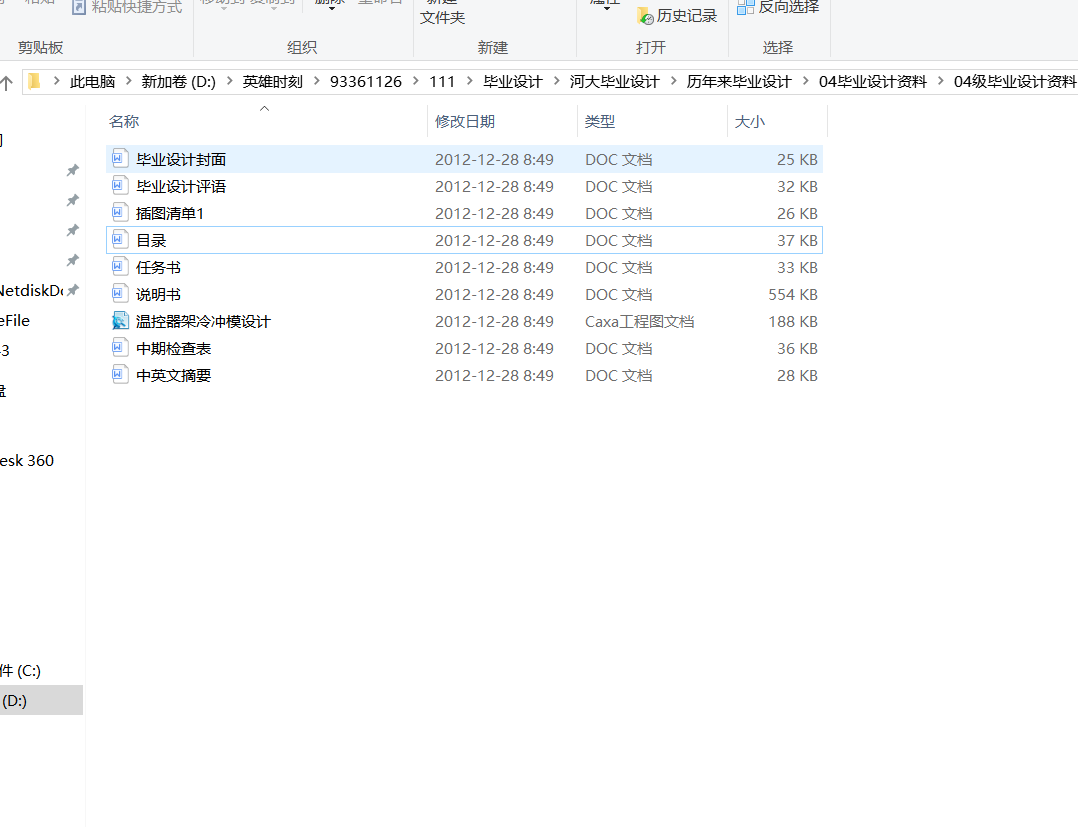Click the Caxa icon of 温控器架冷冲模设计
The width and height of the screenshot is (1078, 827).
[120, 321]
